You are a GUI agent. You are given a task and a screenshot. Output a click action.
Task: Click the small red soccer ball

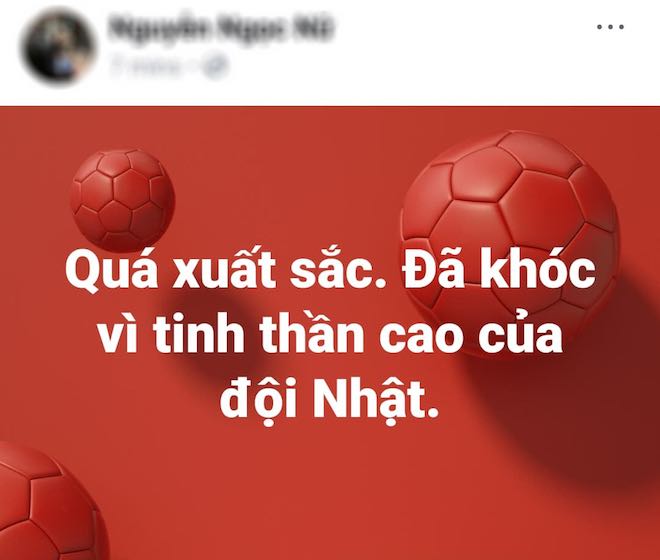tap(122, 200)
